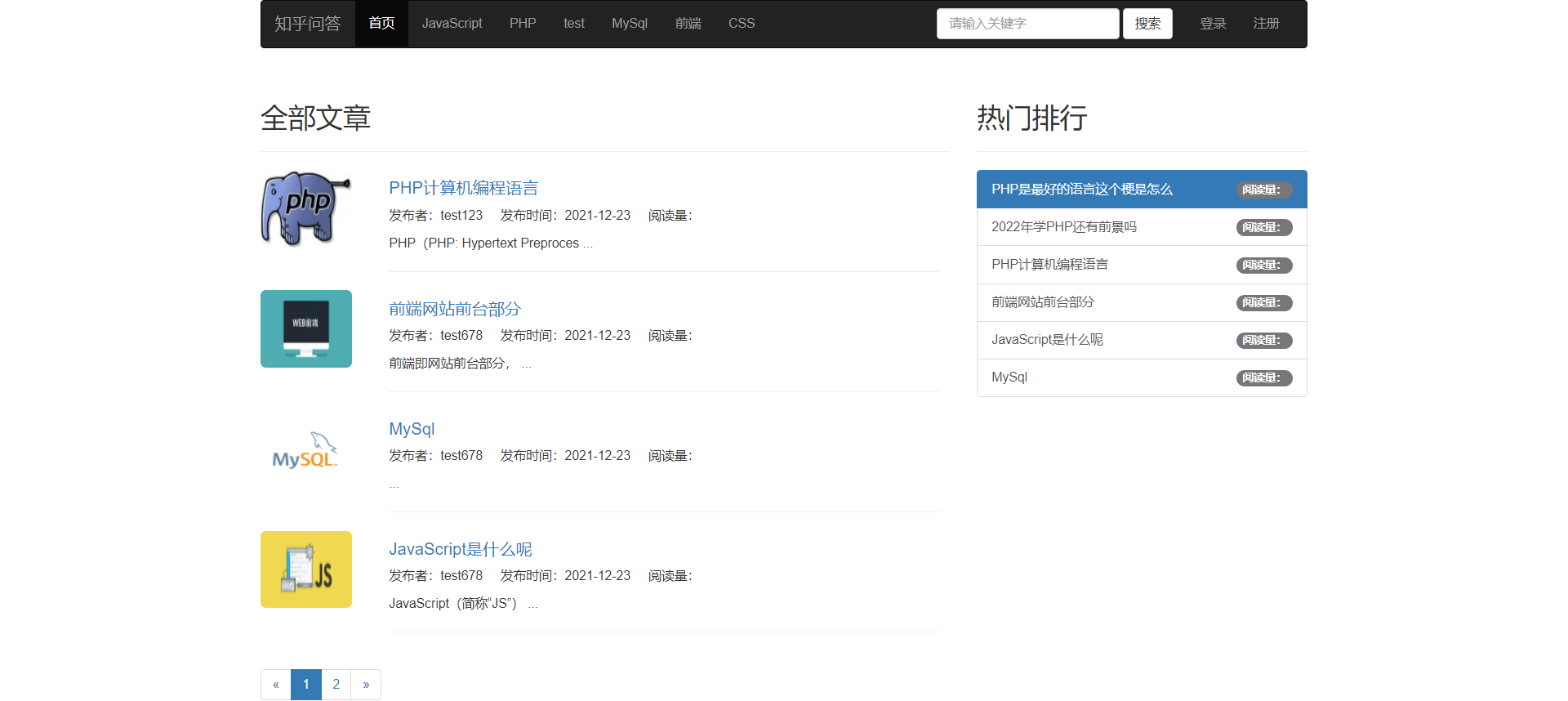This screenshot has width=1568, height=701.
Task: Click the 热门排行 heading
Action: coord(1032,118)
